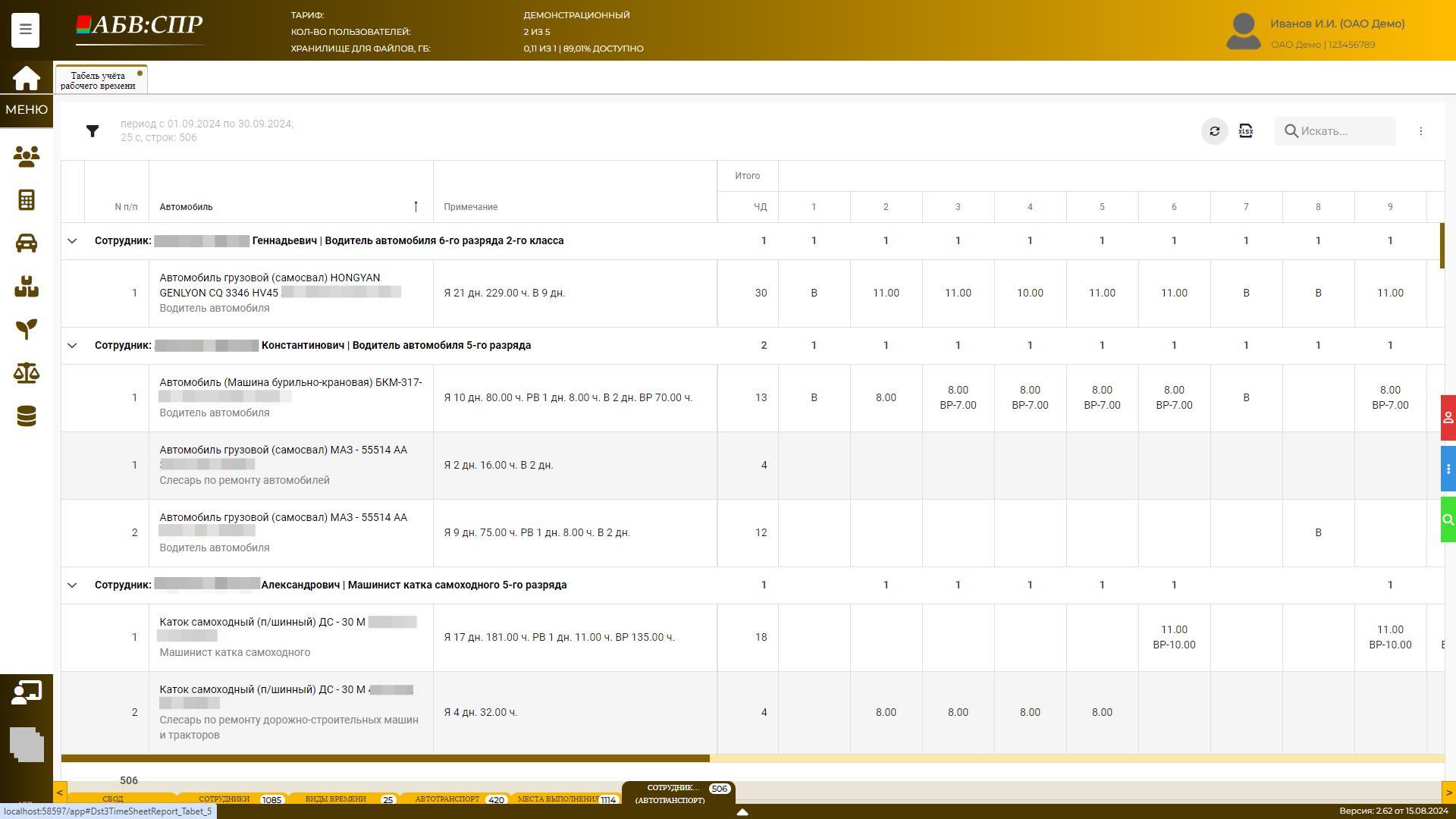Open the filter settings
The height and width of the screenshot is (819, 1456).
point(93,131)
